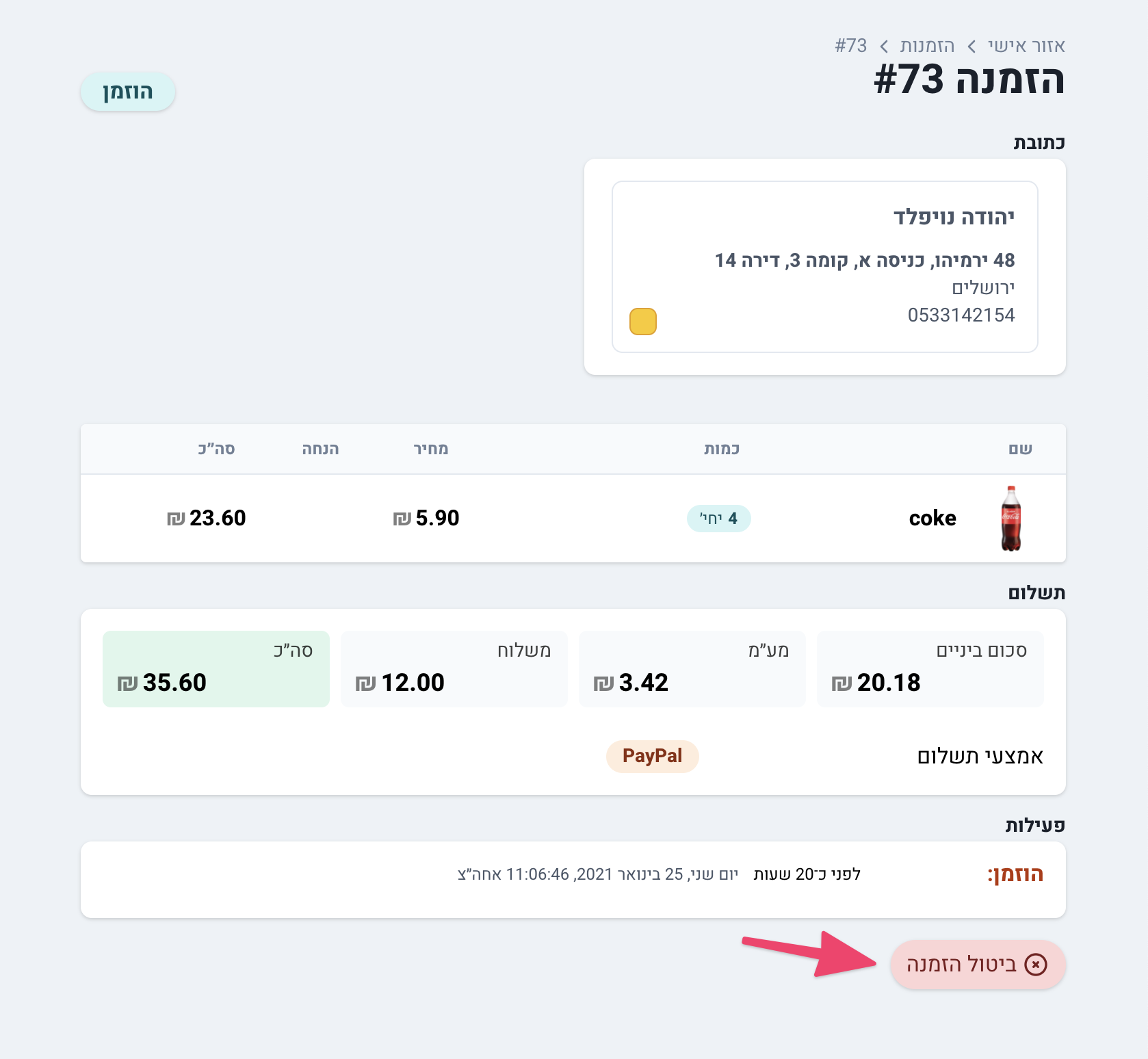Click the green סה"כ 35.60 total card

click(216, 668)
